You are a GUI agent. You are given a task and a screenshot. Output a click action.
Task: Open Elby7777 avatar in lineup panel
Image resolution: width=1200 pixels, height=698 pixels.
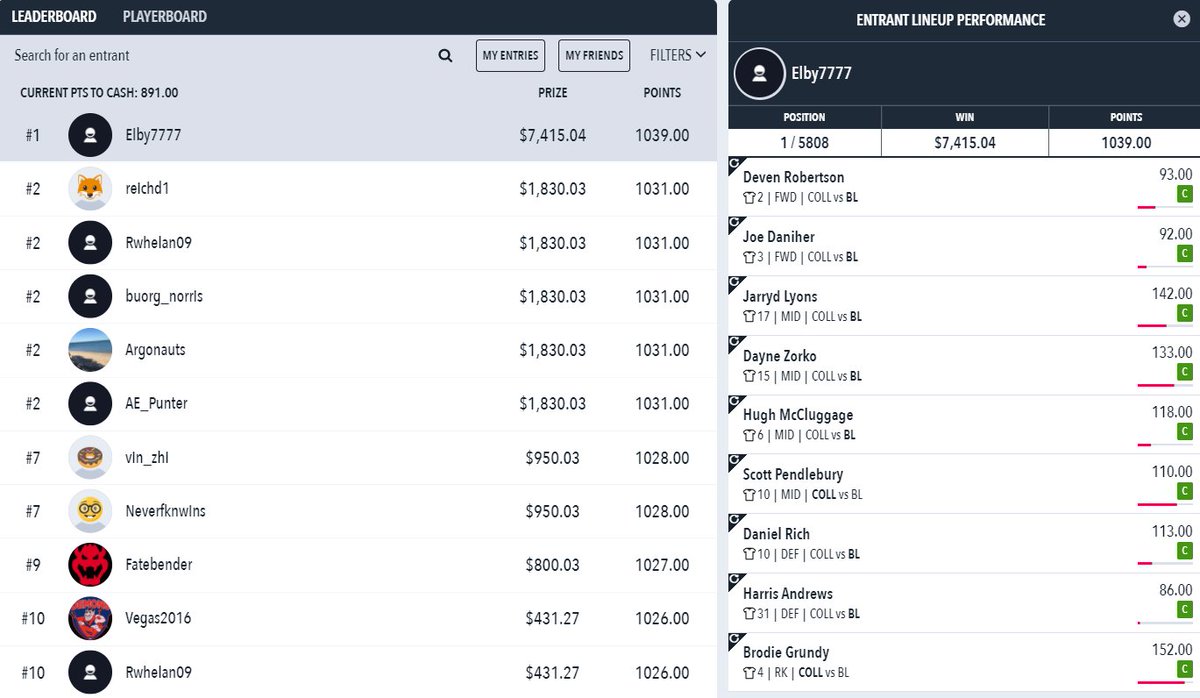point(759,74)
